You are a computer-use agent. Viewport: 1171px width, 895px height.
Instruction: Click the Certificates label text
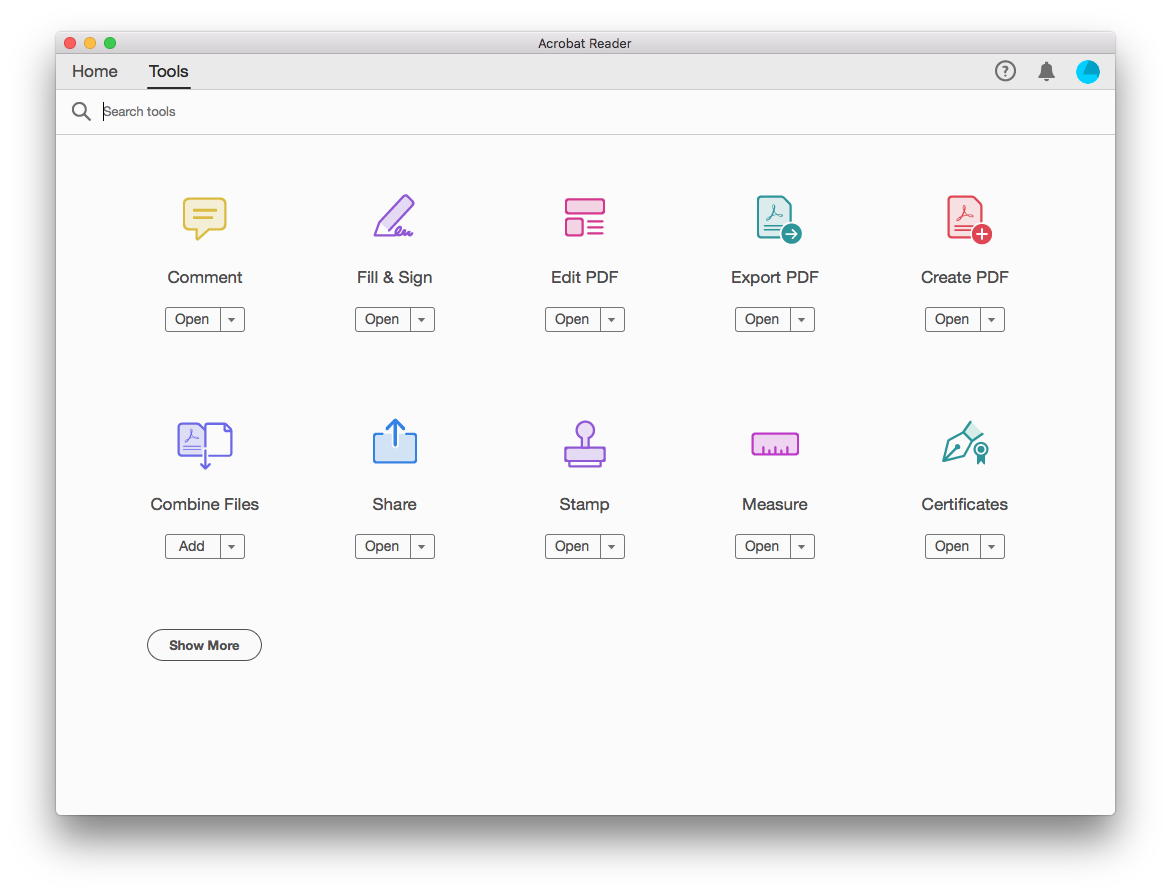965,504
